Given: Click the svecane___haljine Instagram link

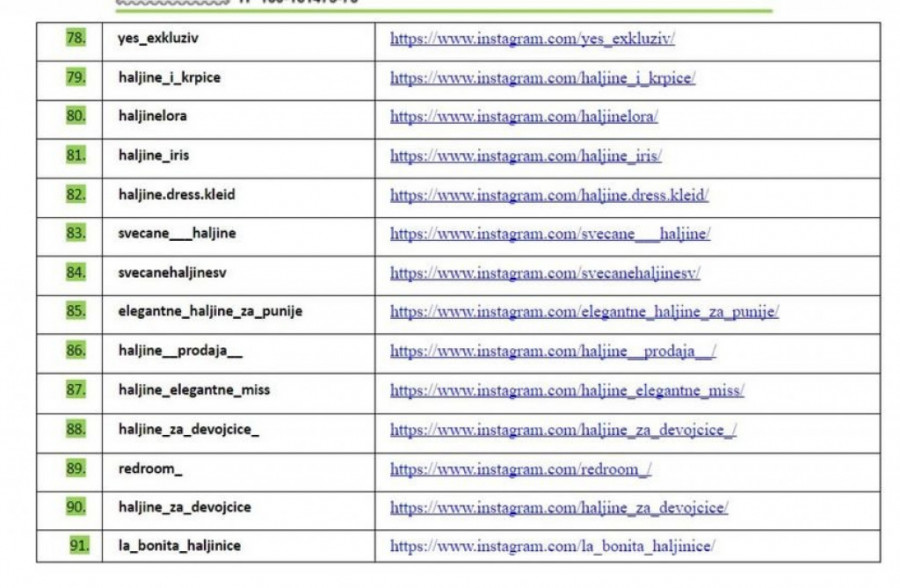Looking at the screenshot, I should pos(550,234).
